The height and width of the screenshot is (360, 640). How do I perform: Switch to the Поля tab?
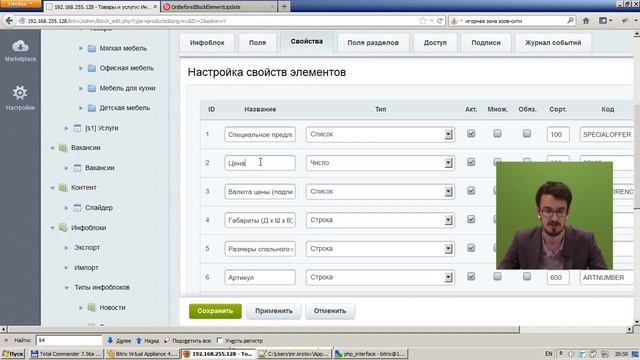click(x=257, y=43)
